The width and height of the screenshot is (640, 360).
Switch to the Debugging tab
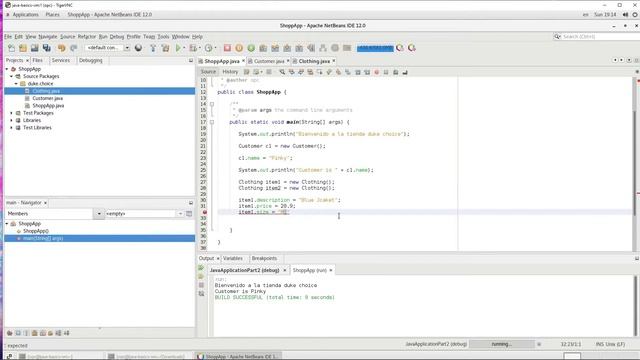point(91,60)
